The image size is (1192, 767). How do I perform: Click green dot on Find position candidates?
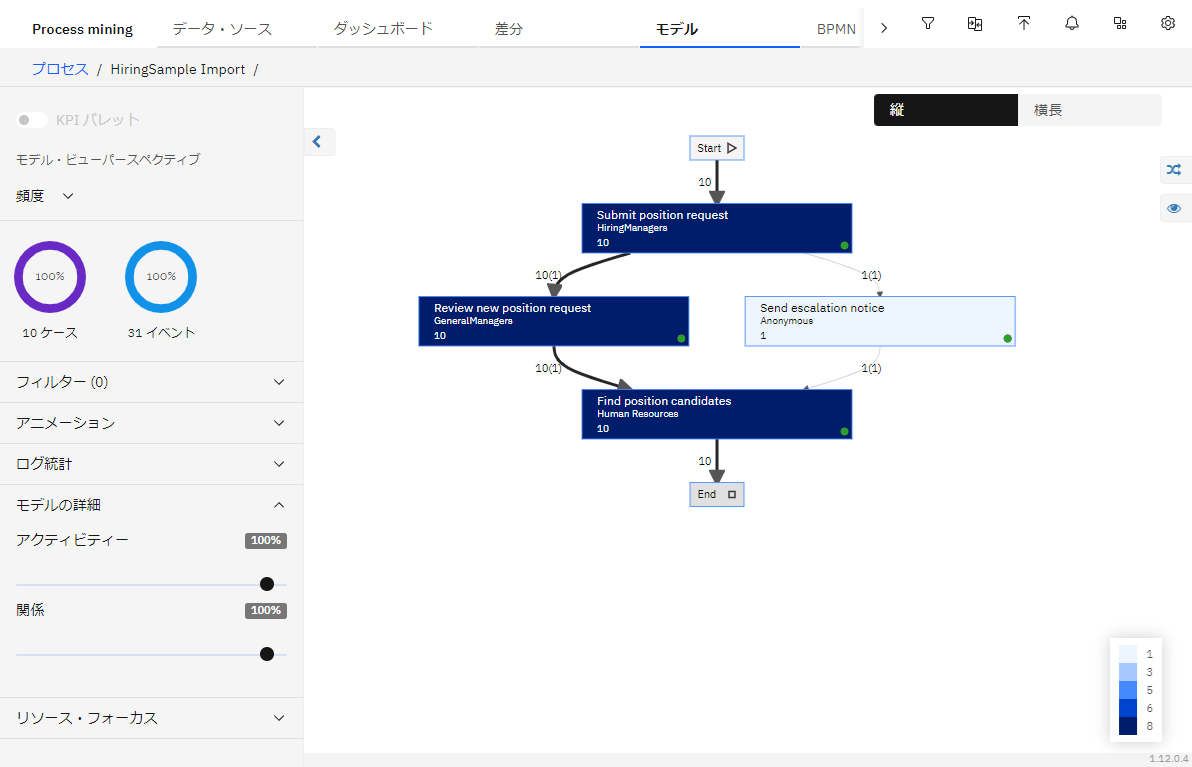coord(844,432)
